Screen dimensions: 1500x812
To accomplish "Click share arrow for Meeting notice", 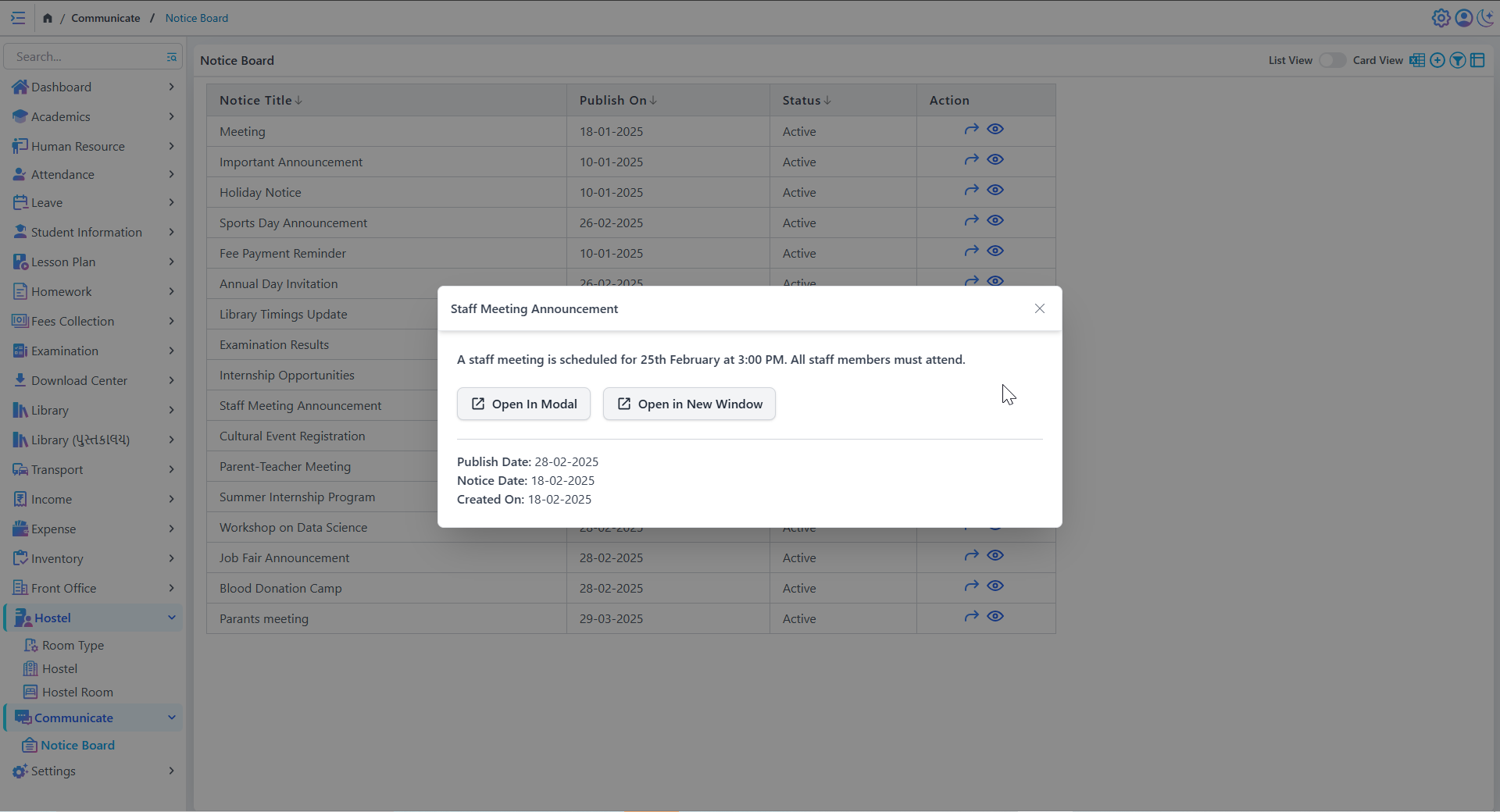I will click(971, 130).
